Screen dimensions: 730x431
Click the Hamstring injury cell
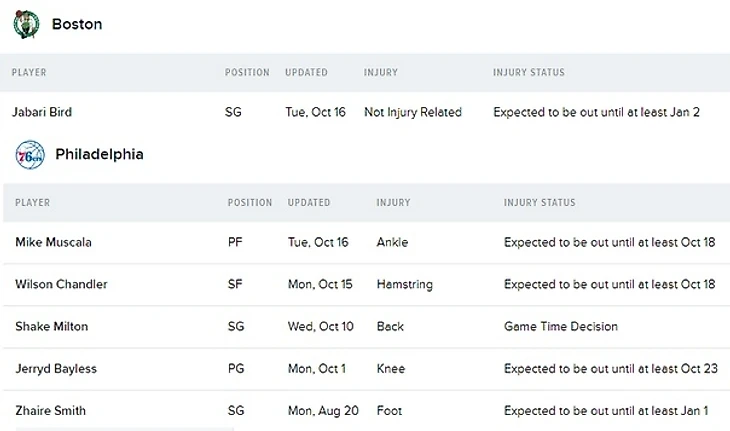pyautogui.click(x=405, y=284)
